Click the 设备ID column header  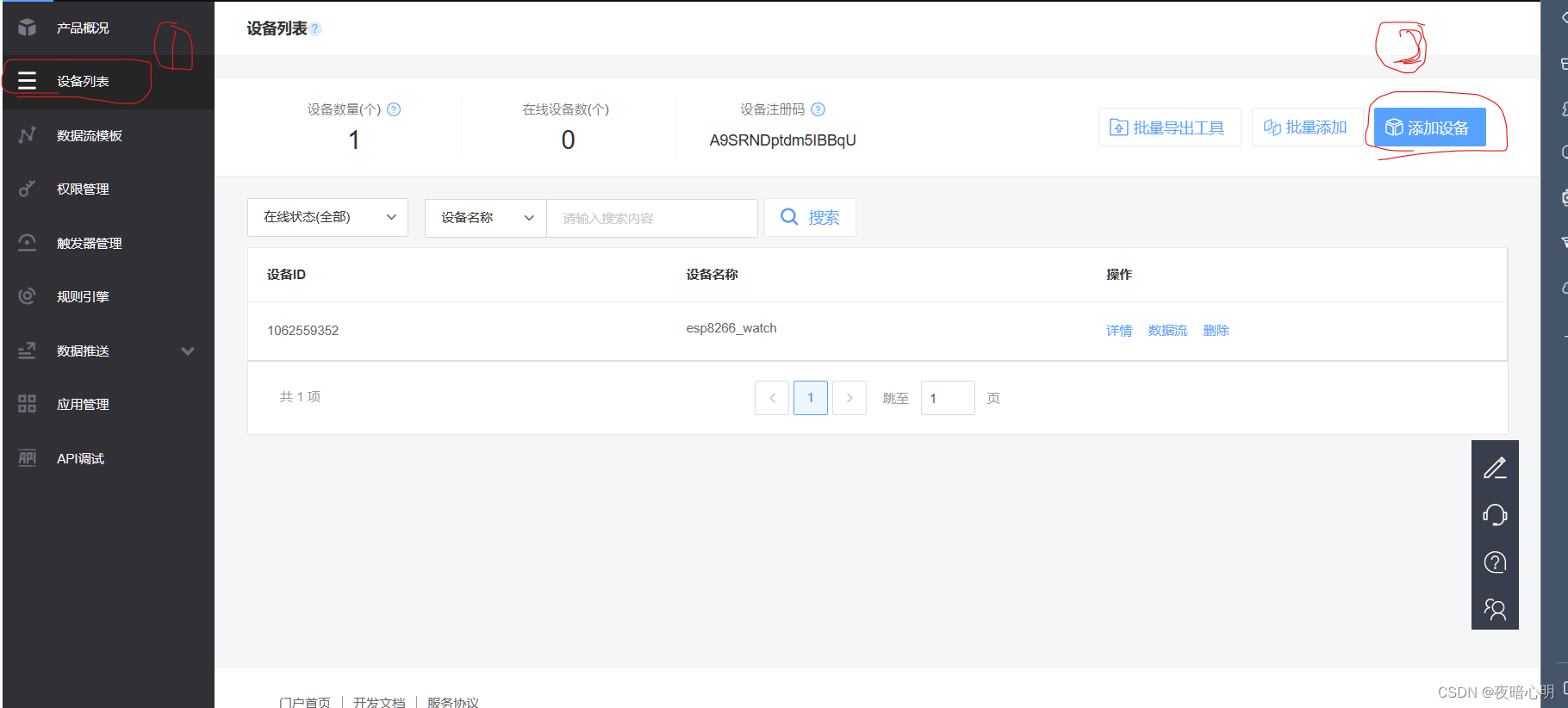coord(286,275)
